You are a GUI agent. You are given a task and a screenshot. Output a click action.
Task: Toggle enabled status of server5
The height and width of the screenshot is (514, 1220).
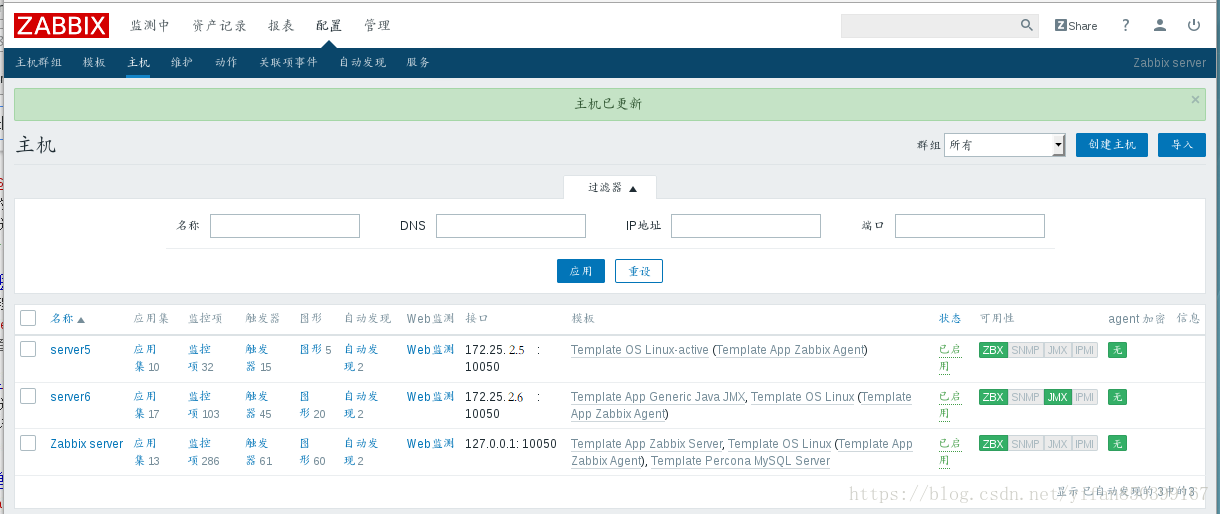(948, 358)
